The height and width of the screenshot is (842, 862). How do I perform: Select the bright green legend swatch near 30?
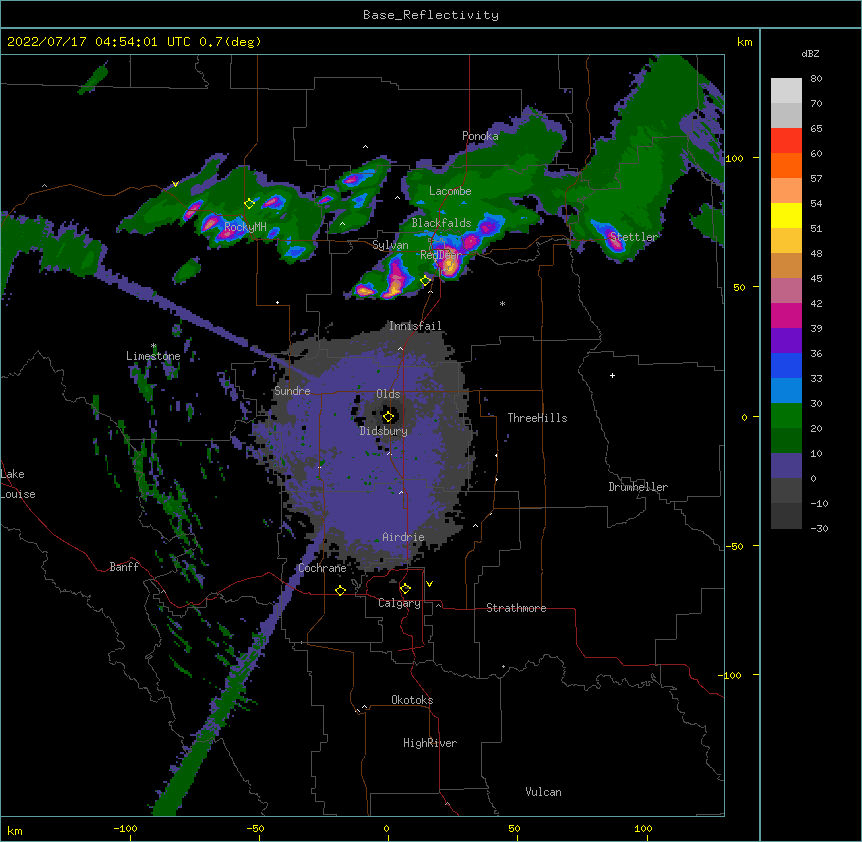pos(786,416)
